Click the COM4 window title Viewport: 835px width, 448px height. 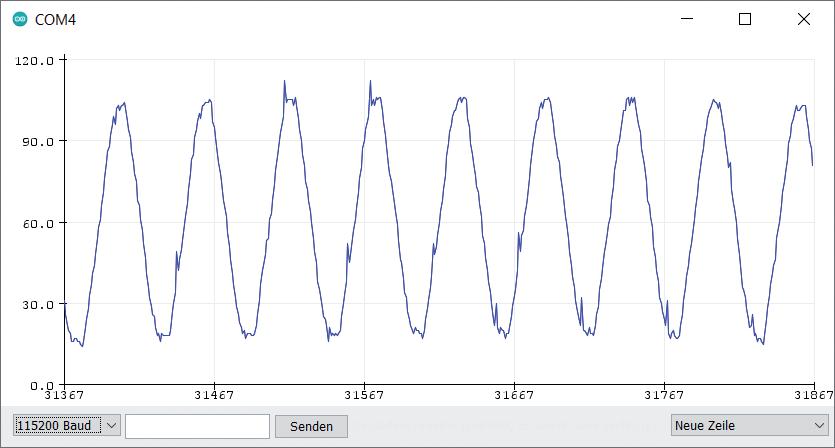click(55, 20)
